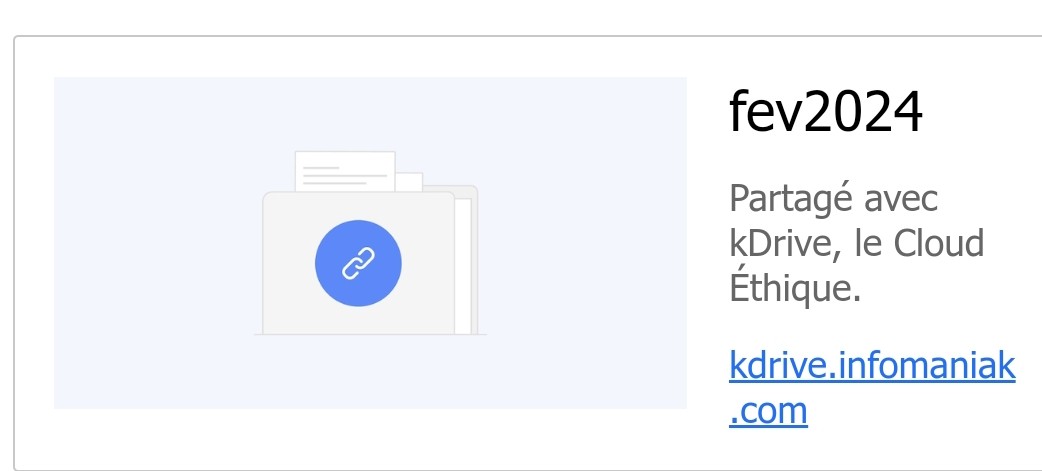Click the white document sheet above folder

(345, 171)
